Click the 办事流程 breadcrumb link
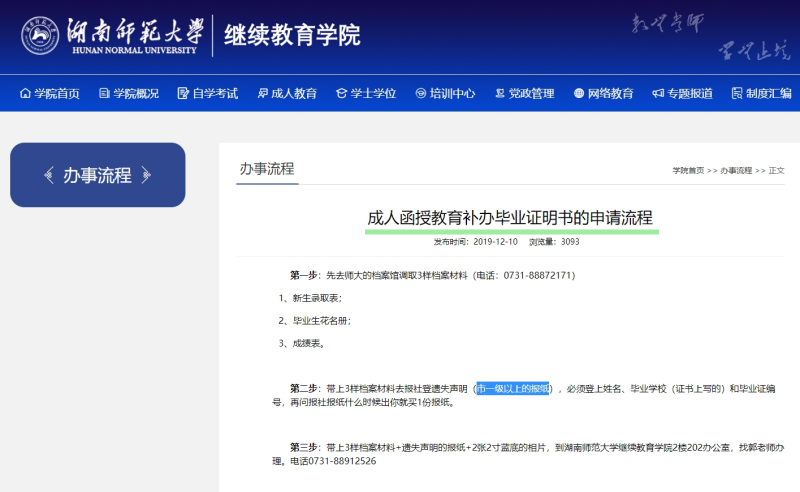The width and height of the screenshot is (800, 492). click(x=736, y=170)
